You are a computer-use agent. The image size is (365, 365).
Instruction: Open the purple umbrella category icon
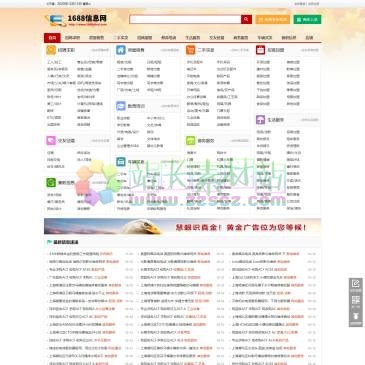[x=260, y=120]
